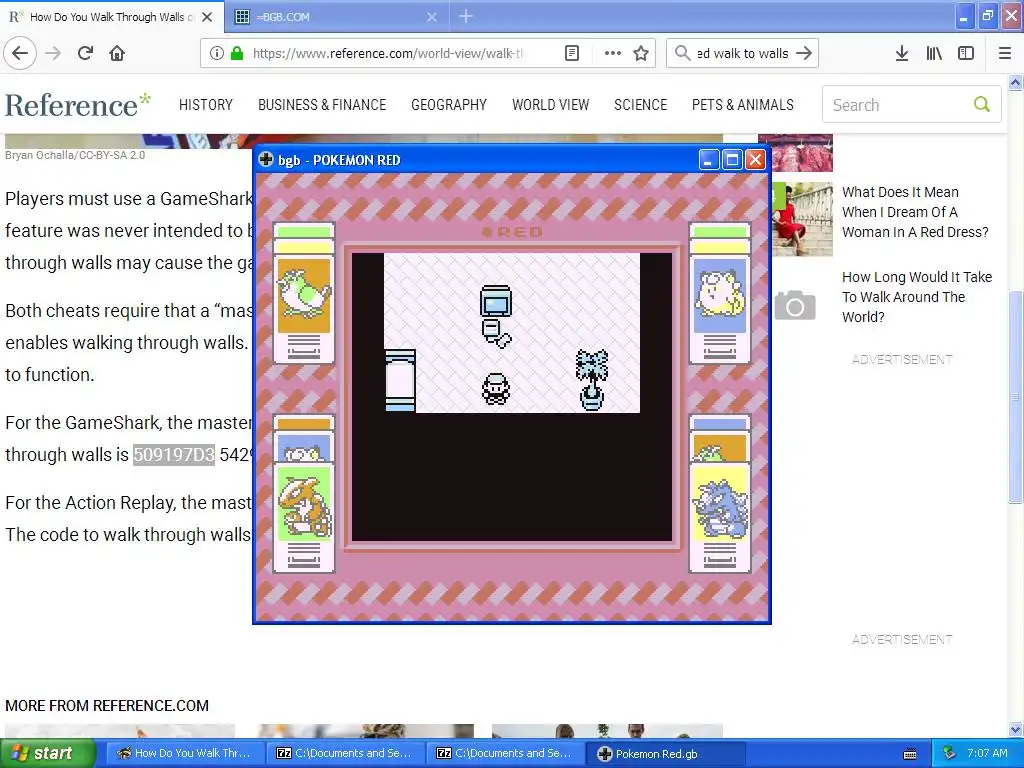This screenshot has width=1024, height=768.
Task: Click page scrollbar up arrow
Action: 1015,82
